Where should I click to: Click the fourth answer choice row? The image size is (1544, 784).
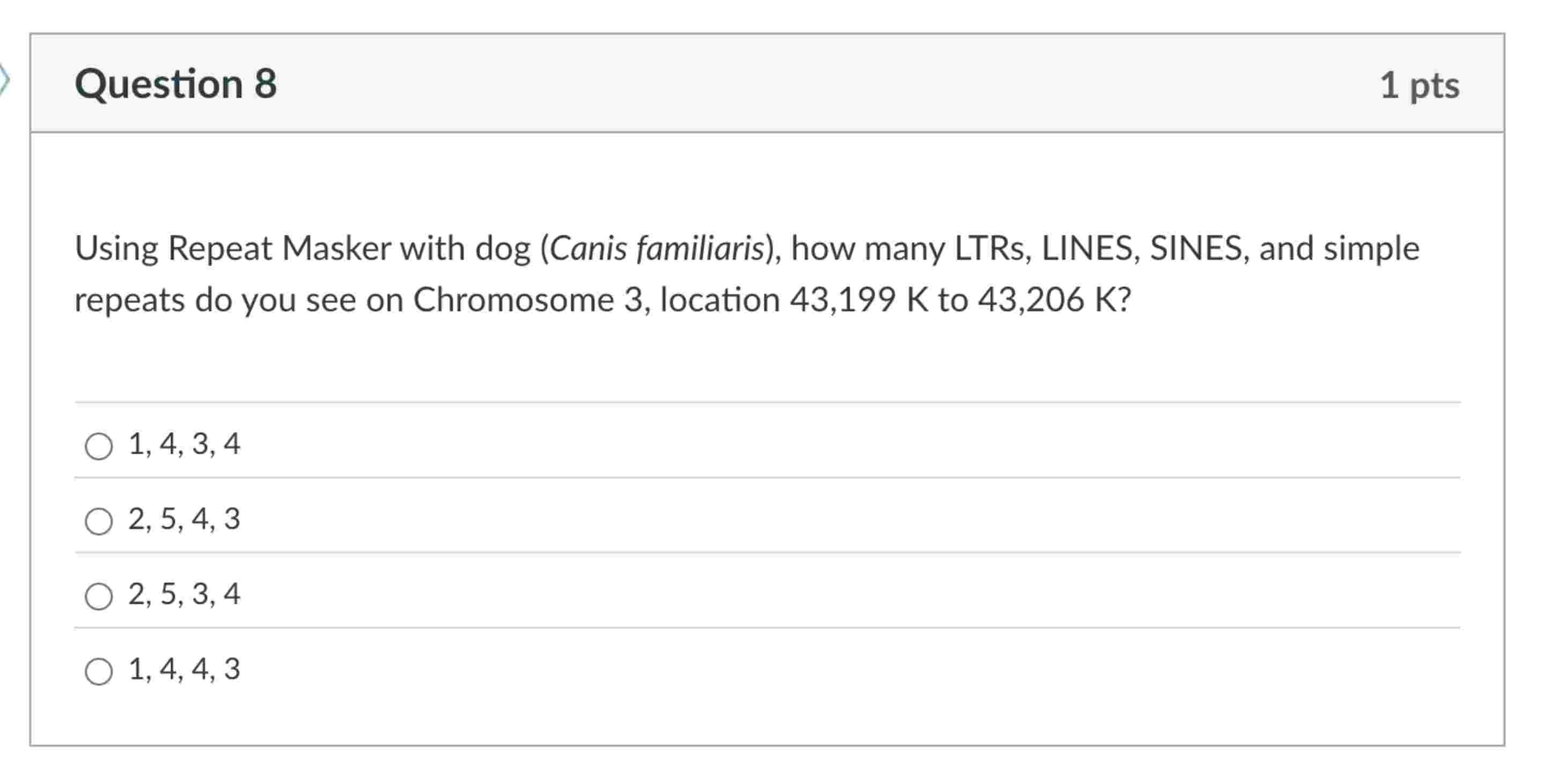pos(480,671)
